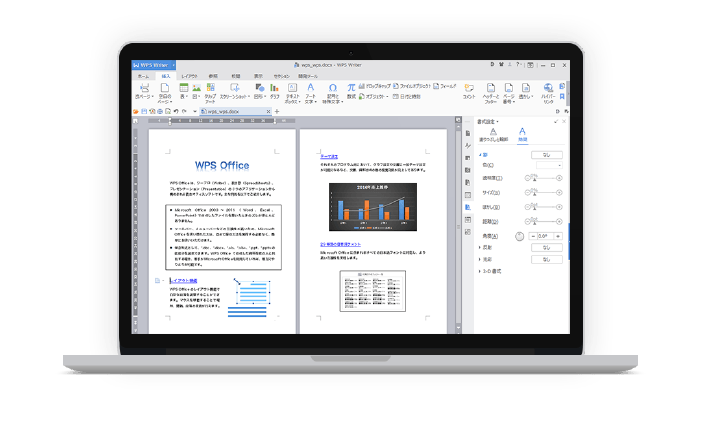This screenshot has width=701, height=421.
Task: Switch to the ホーム ribbon tab
Action: pos(143,76)
